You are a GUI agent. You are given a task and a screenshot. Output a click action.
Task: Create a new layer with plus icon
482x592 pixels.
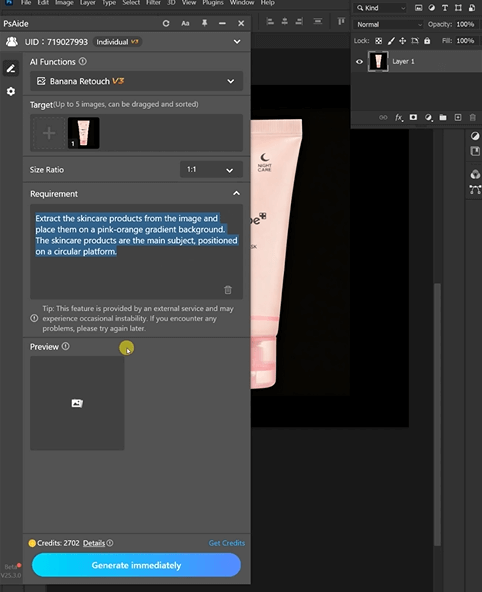(457, 117)
